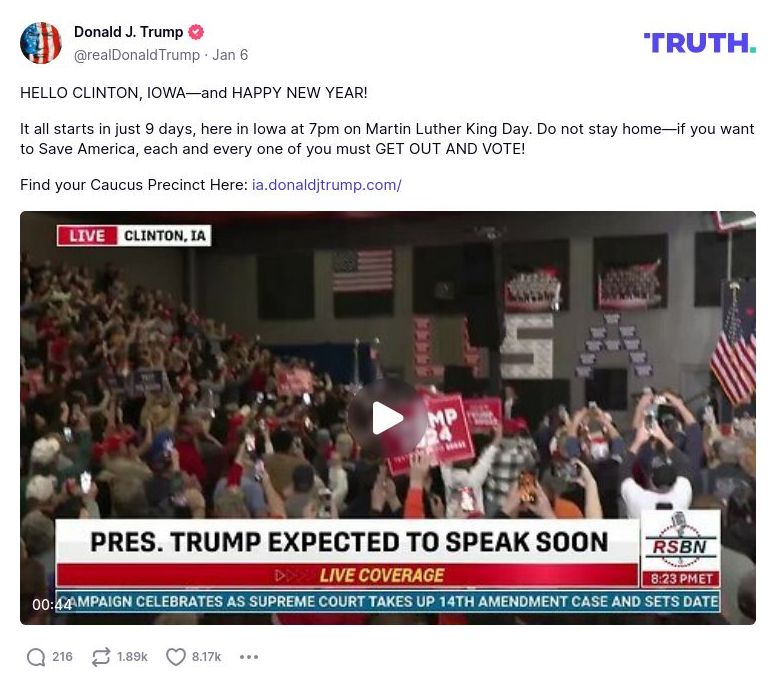Click the Jan 6 post date
Viewport: 777px width, 687px height.
(230, 55)
